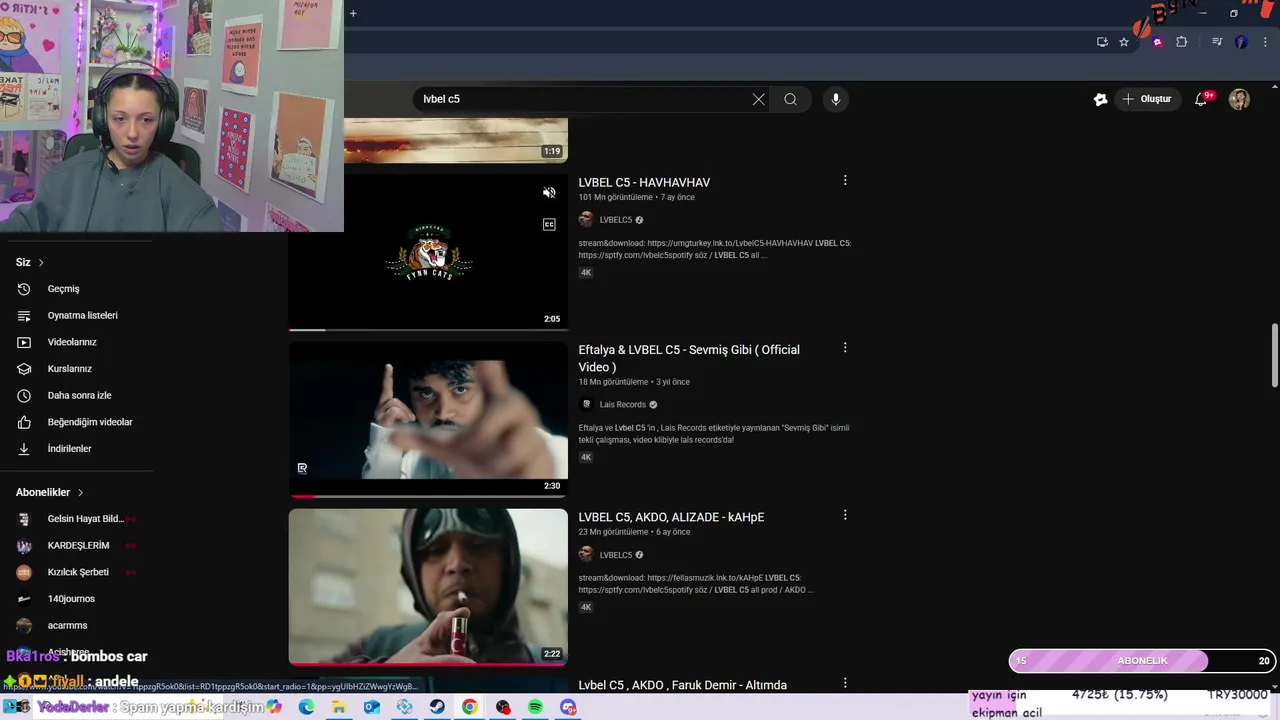The height and width of the screenshot is (720, 1280).
Task: Click the purple extension icon in Chrome toolbar
Action: click(x=1158, y=42)
